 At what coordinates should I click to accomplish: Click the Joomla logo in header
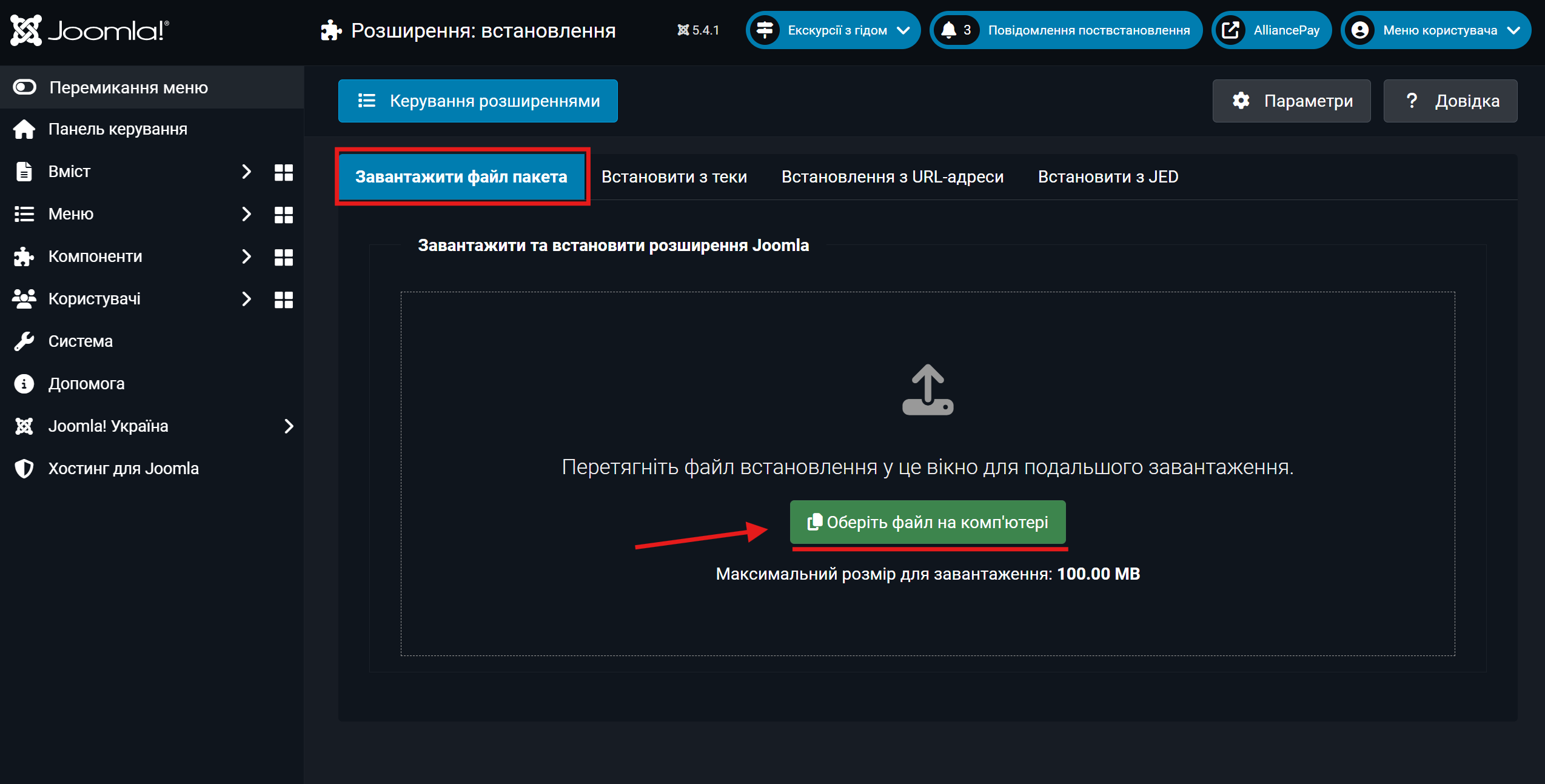coord(90,30)
